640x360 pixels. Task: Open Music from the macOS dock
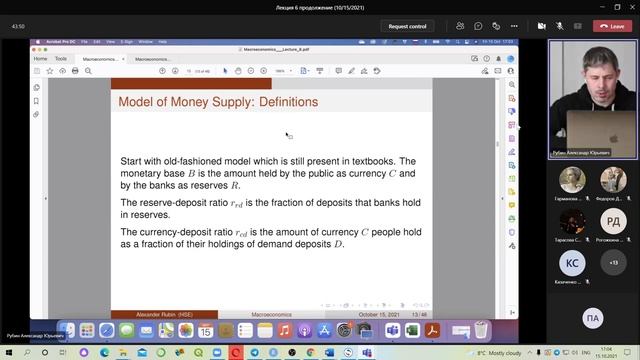point(284,330)
